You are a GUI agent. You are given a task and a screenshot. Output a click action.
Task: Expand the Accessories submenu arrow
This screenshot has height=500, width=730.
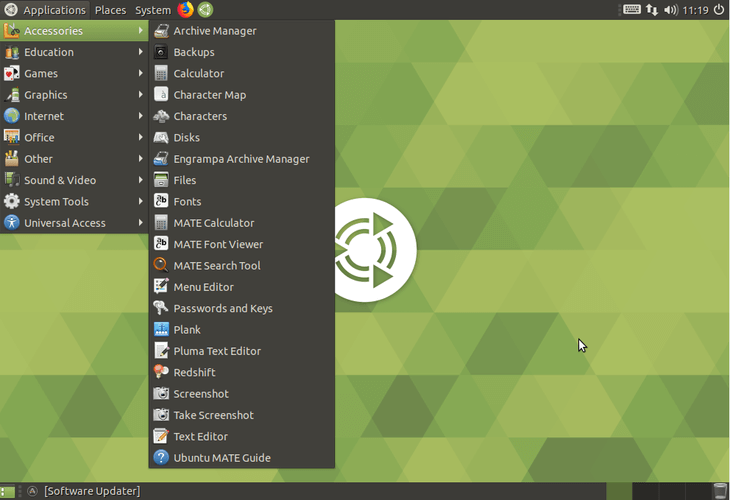[x=140, y=30]
